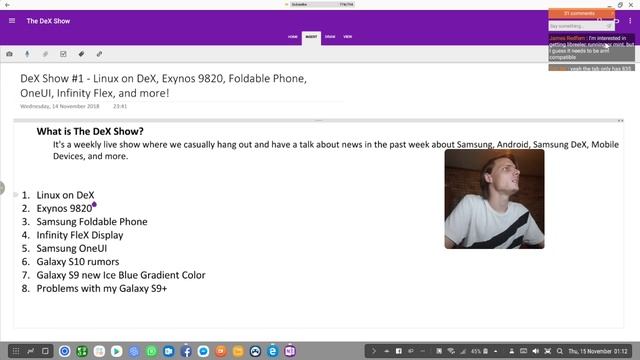640x360 pixels.
Task: Switch to the VIEW tab
Action: (347, 37)
